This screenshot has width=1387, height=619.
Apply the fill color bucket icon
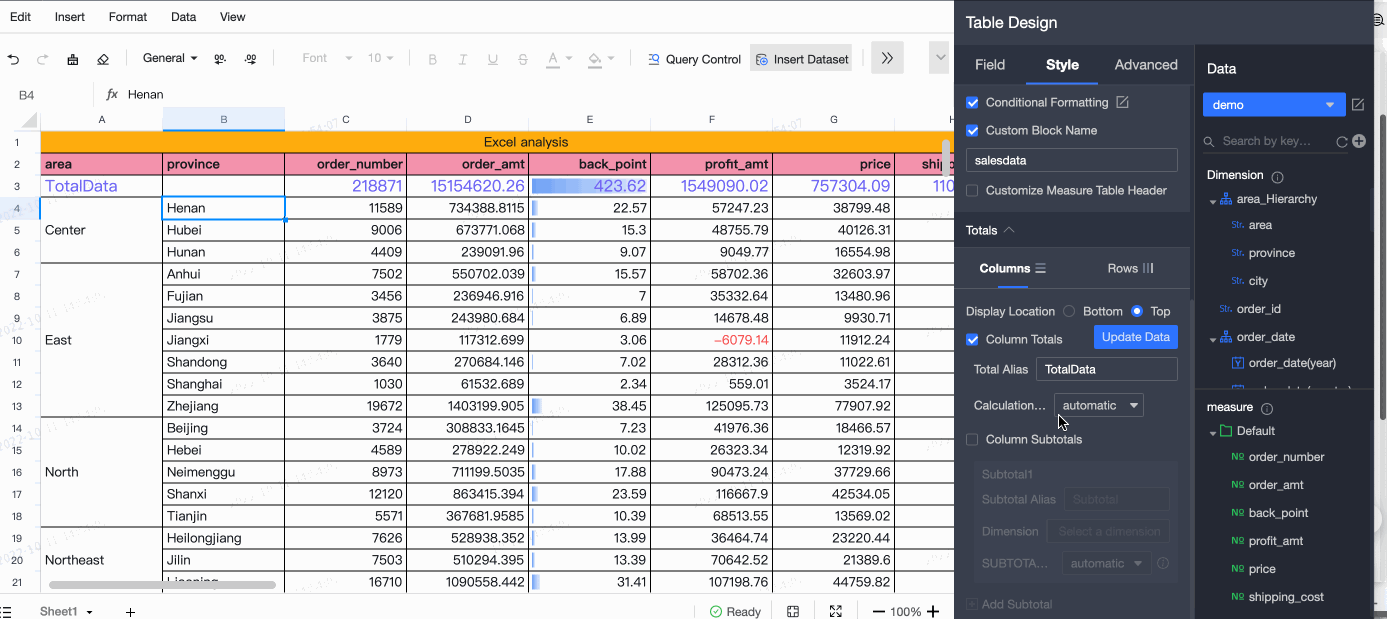595,59
